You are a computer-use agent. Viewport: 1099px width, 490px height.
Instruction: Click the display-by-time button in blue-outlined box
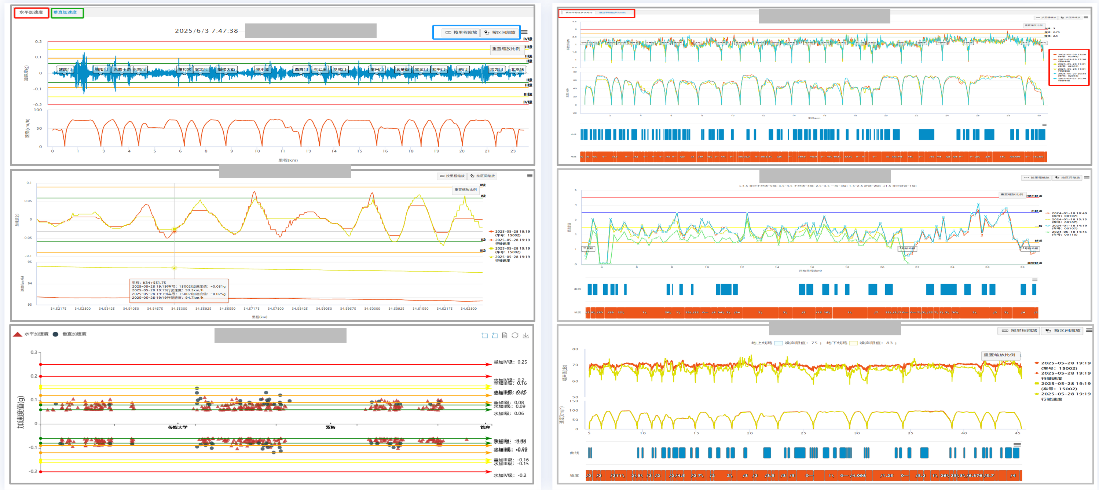[501, 32]
